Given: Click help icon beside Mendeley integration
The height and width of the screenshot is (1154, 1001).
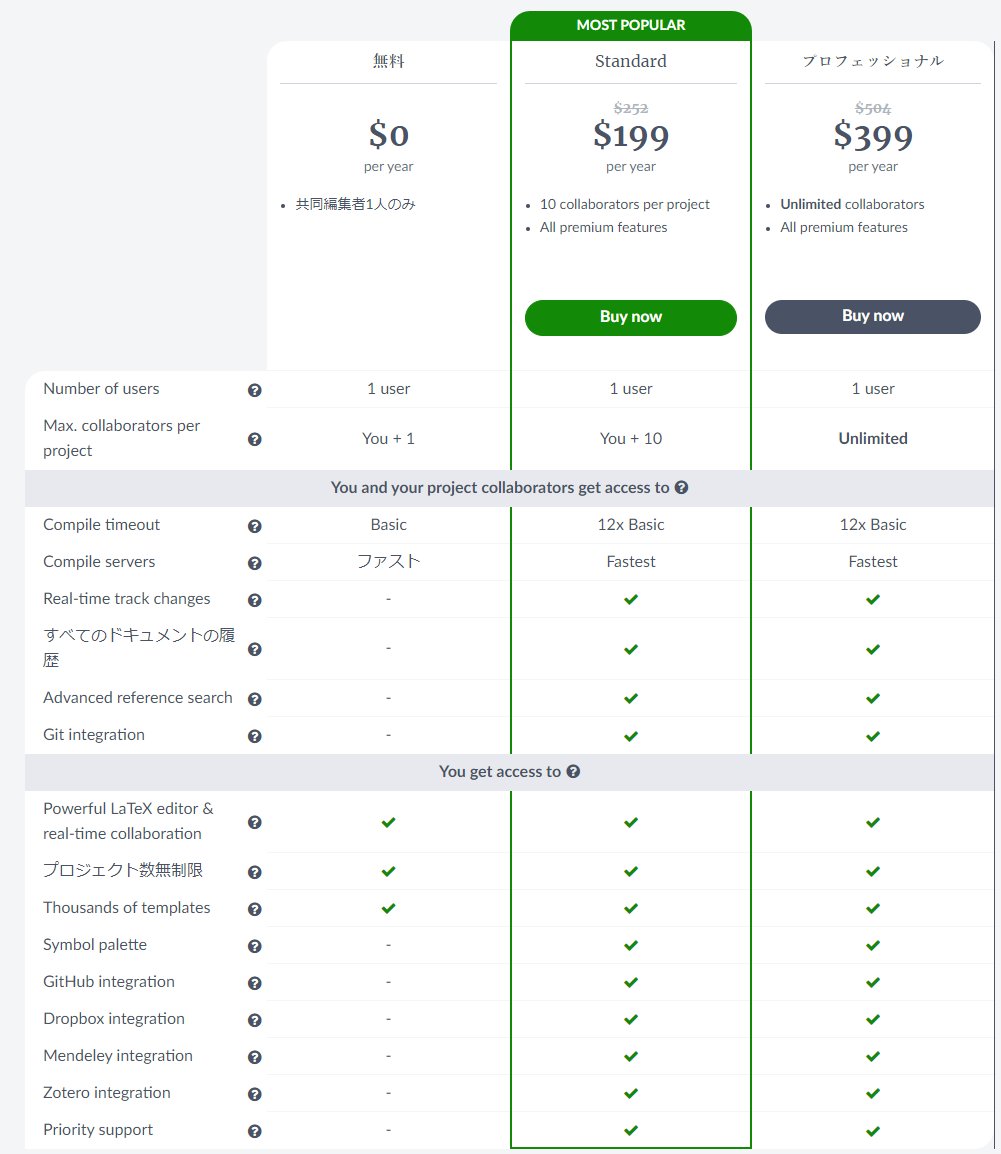Looking at the screenshot, I should click(255, 1057).
